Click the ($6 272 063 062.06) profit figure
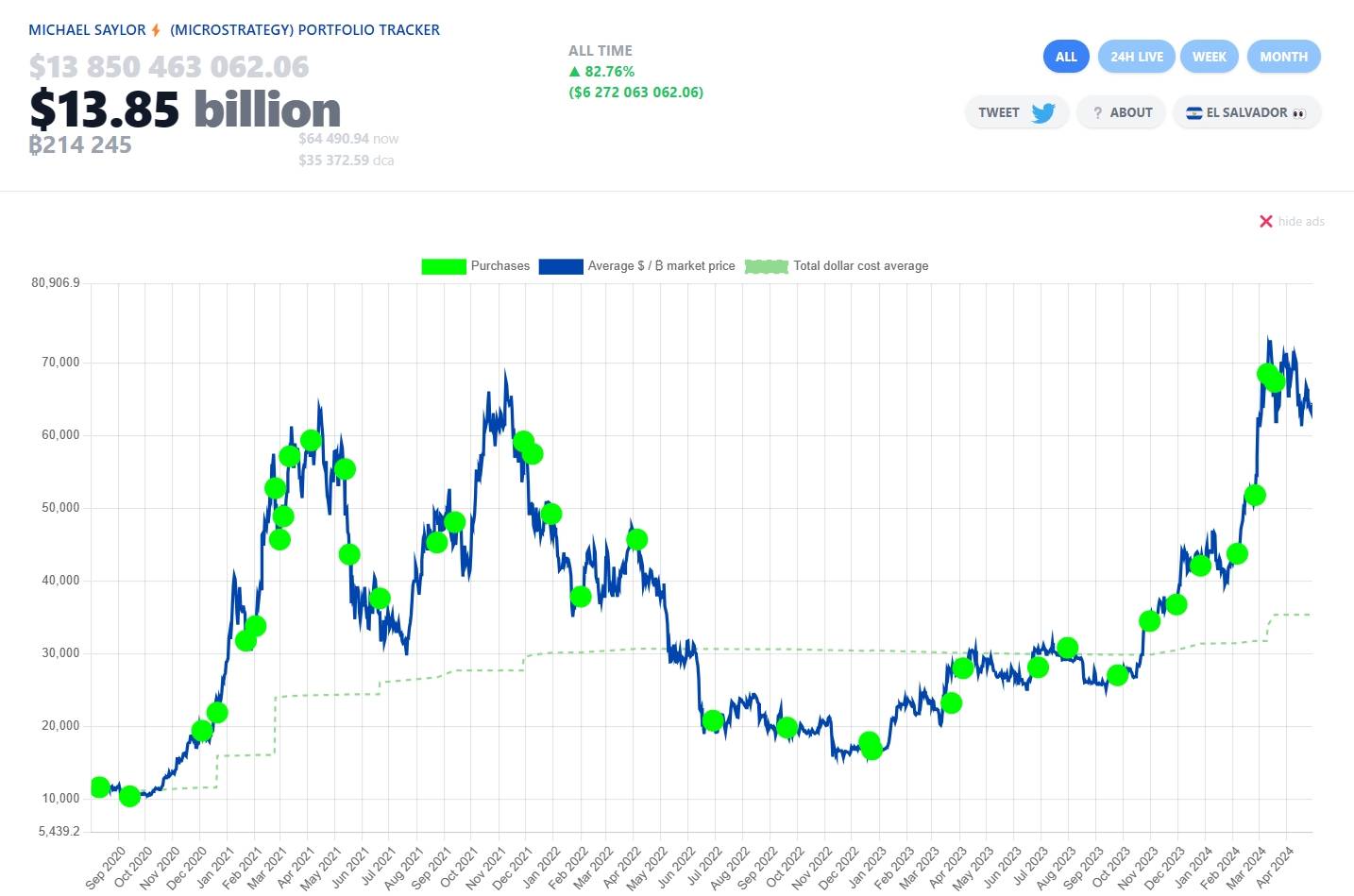This screenshot has width=1354, height=896. coord(635,93)
